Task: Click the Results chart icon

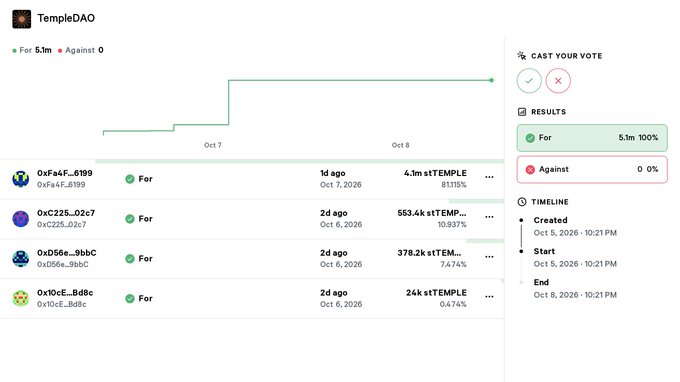Action: pos(522,112)
